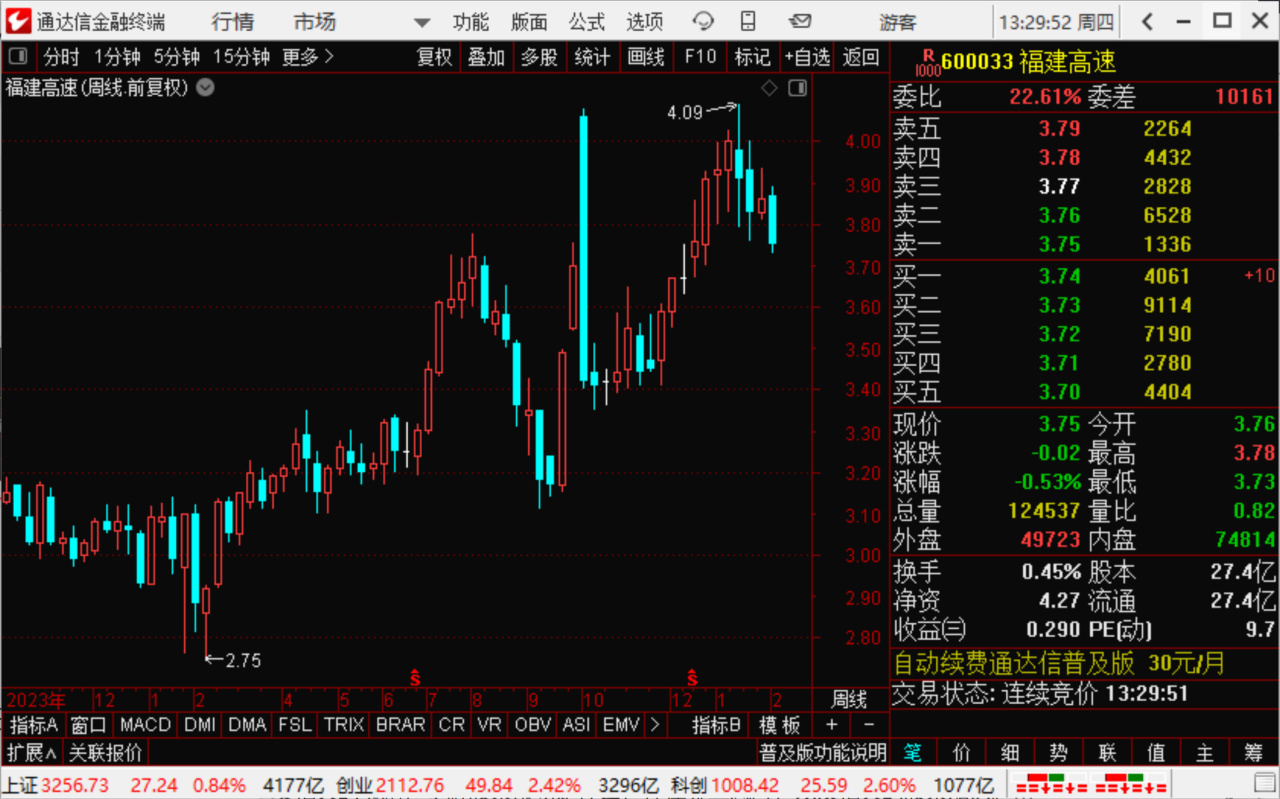Select the 15分钟 chart period

point(241,58)
